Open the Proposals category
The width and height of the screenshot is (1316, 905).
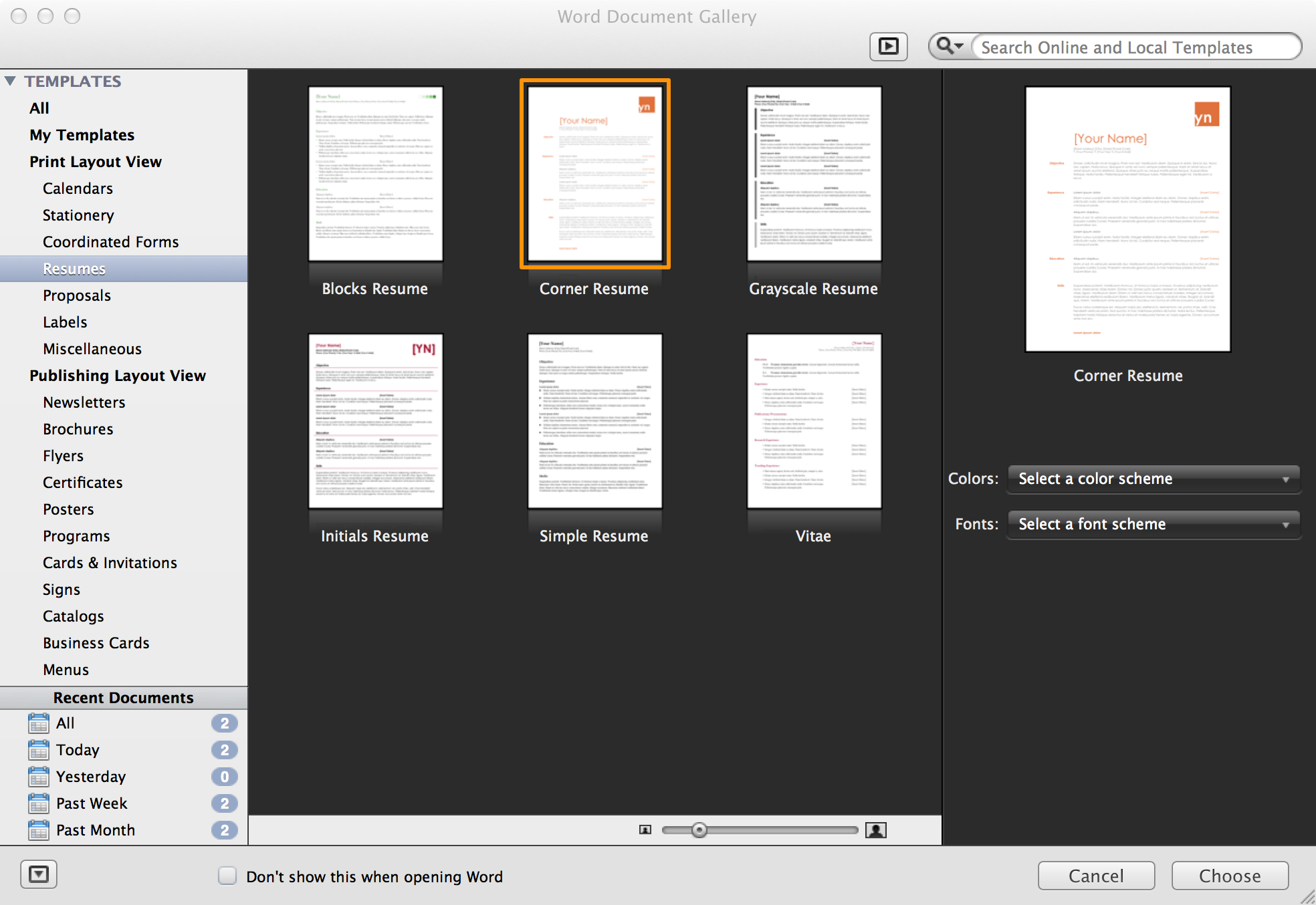click(77, 295)
